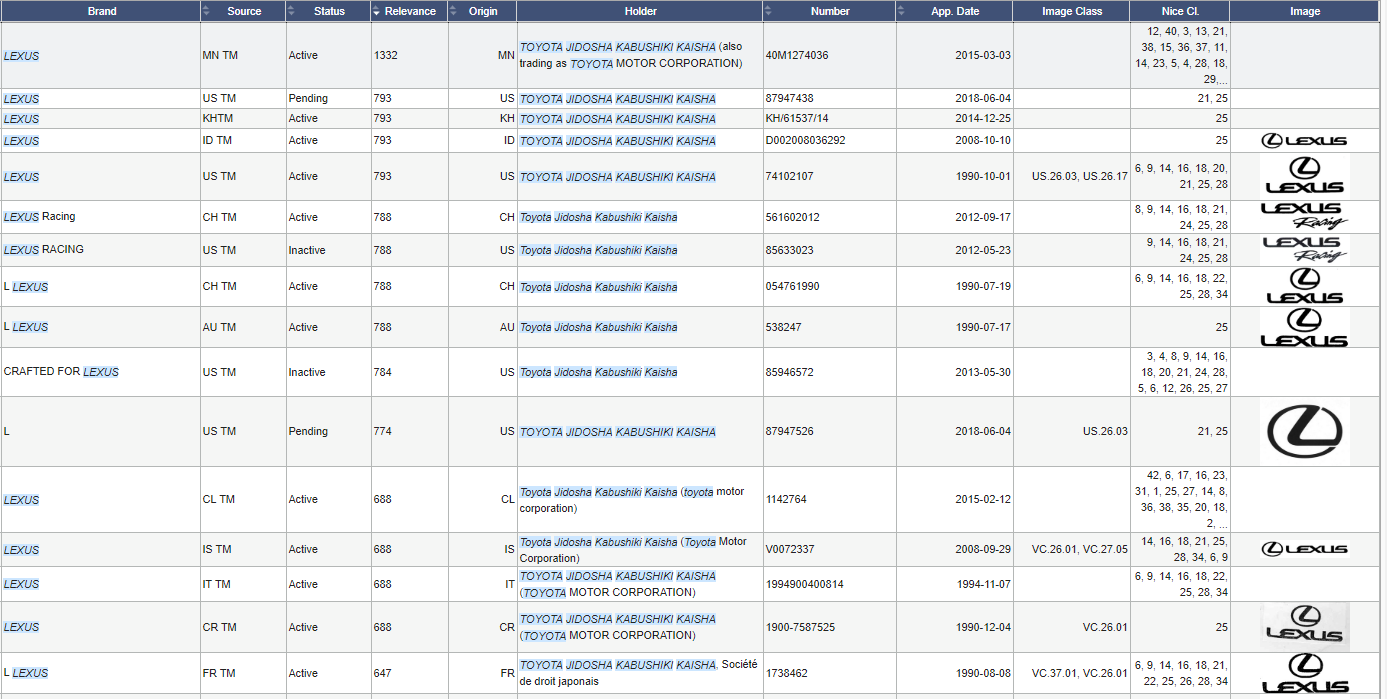This screenshot has width=1387, height=699.
Task: Click holder text with Société de droit japonais
Action: [639, 673]
